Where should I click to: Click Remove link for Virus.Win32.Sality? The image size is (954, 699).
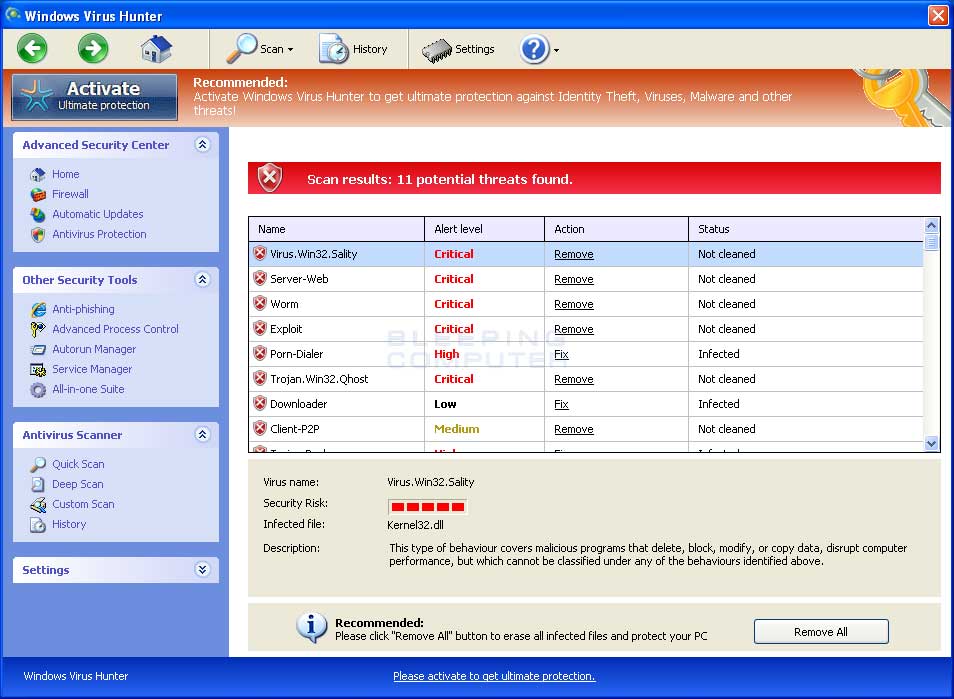click(574, 254)
